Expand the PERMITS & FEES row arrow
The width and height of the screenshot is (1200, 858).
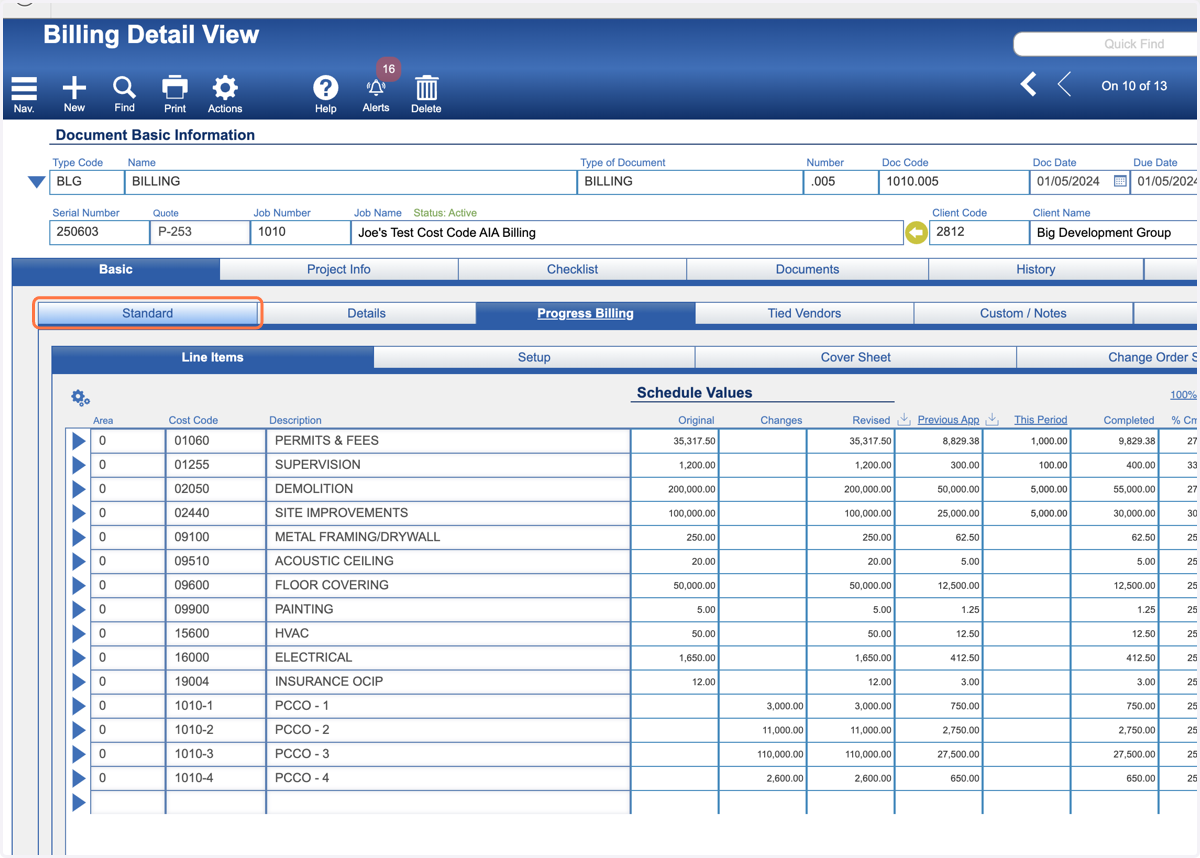[x=79, y=441]
